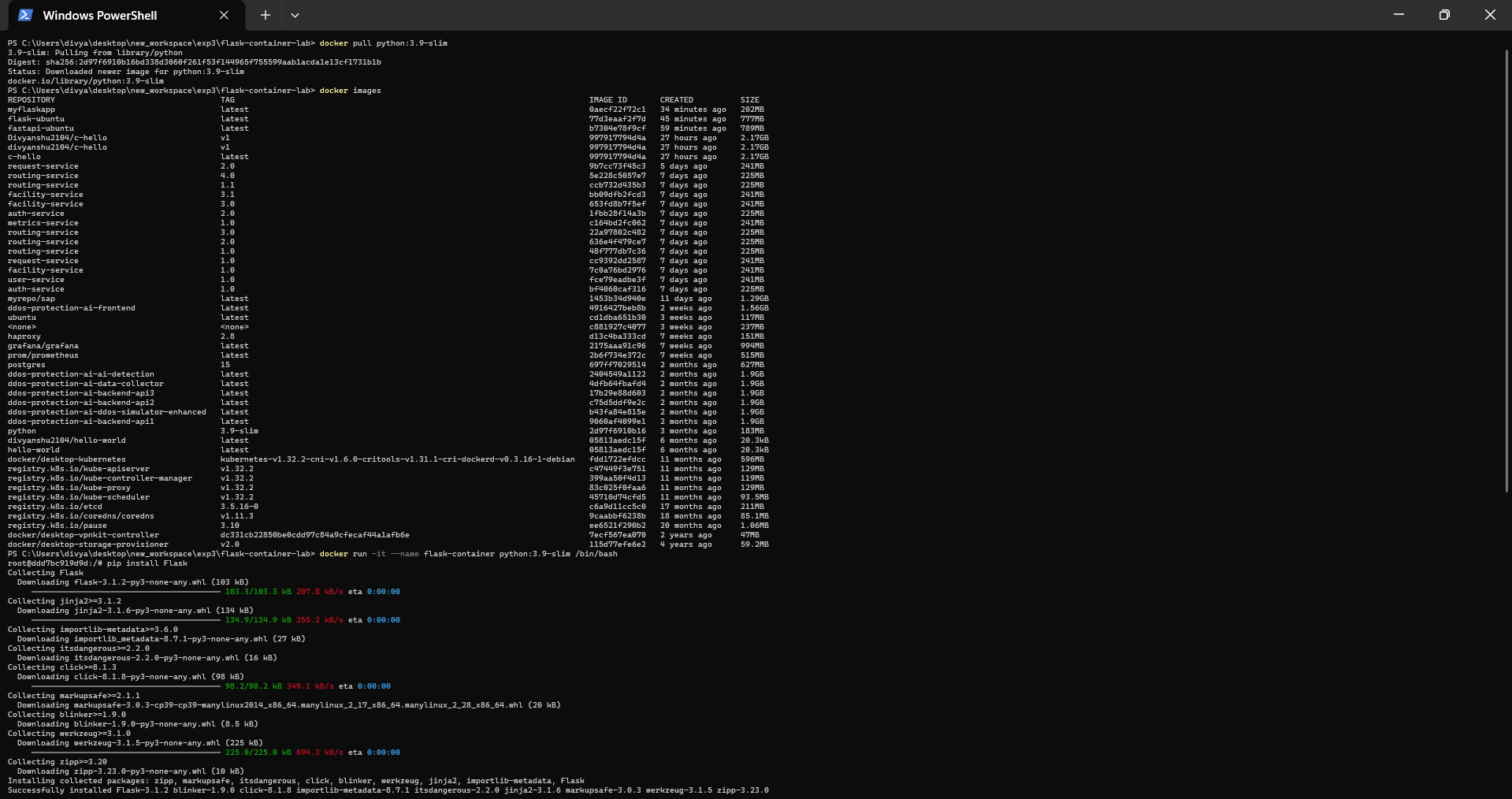Click the CREATED column header text
This screenshot has height=799, width=1512.
[677, 100]
